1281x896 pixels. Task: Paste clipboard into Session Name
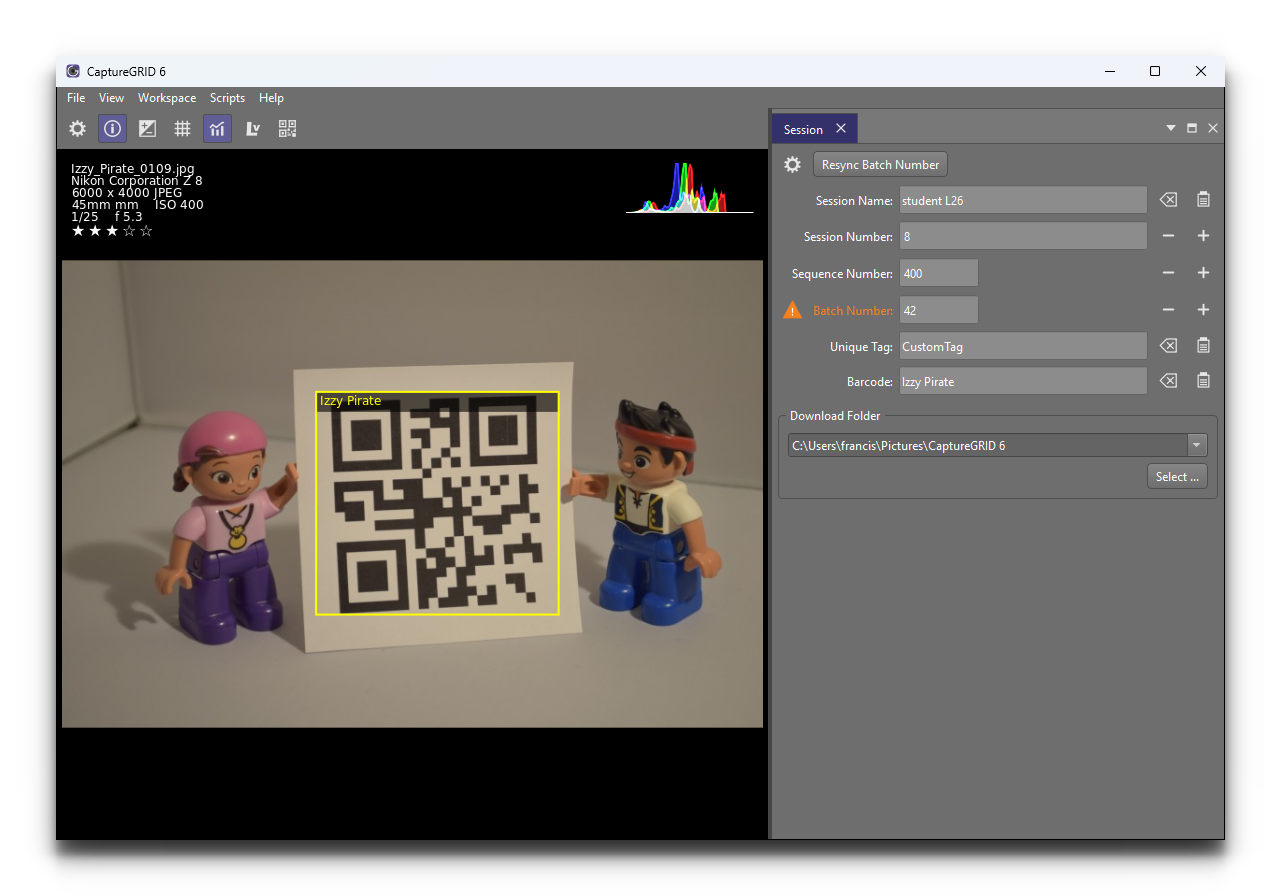click(x=1203, y=200)
